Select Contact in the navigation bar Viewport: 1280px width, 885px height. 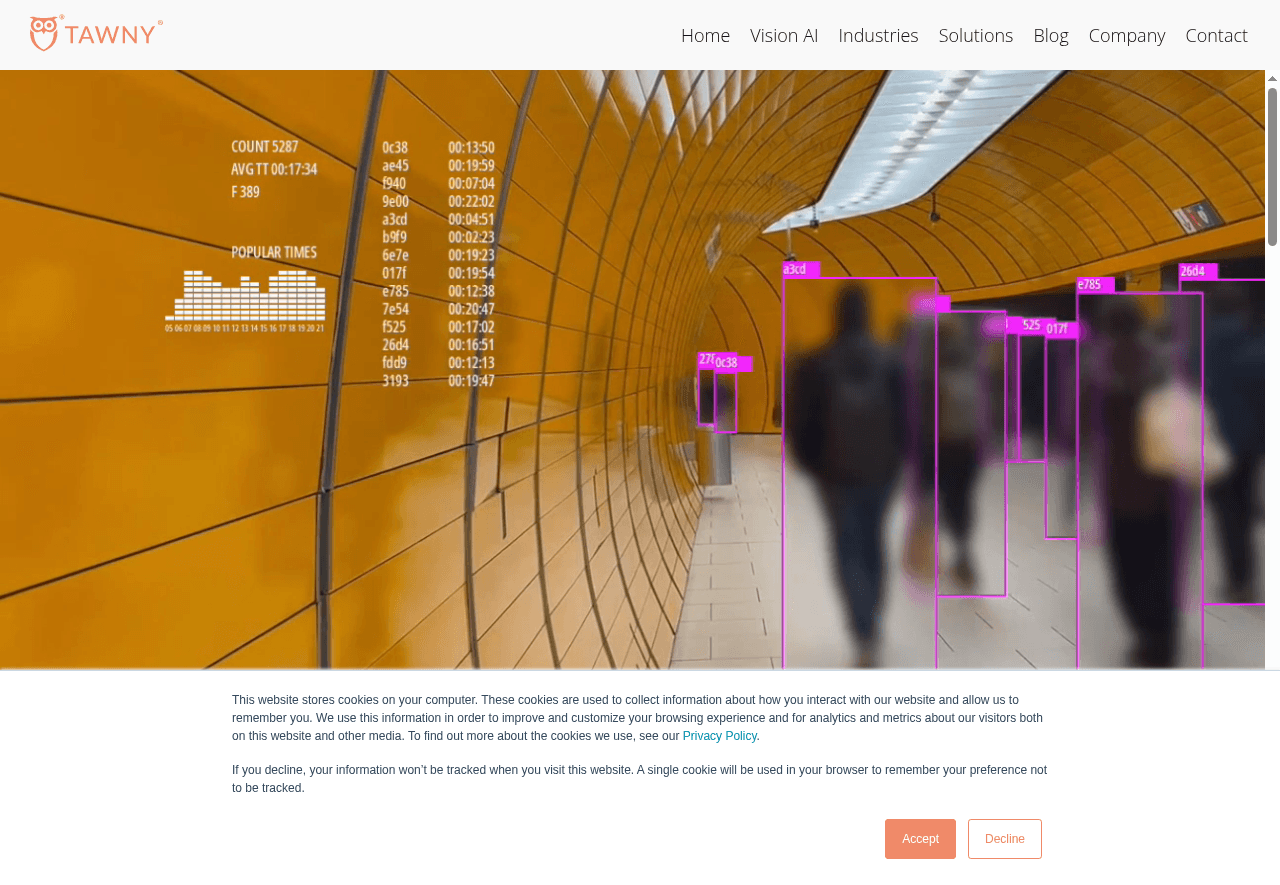point(1216,35)
